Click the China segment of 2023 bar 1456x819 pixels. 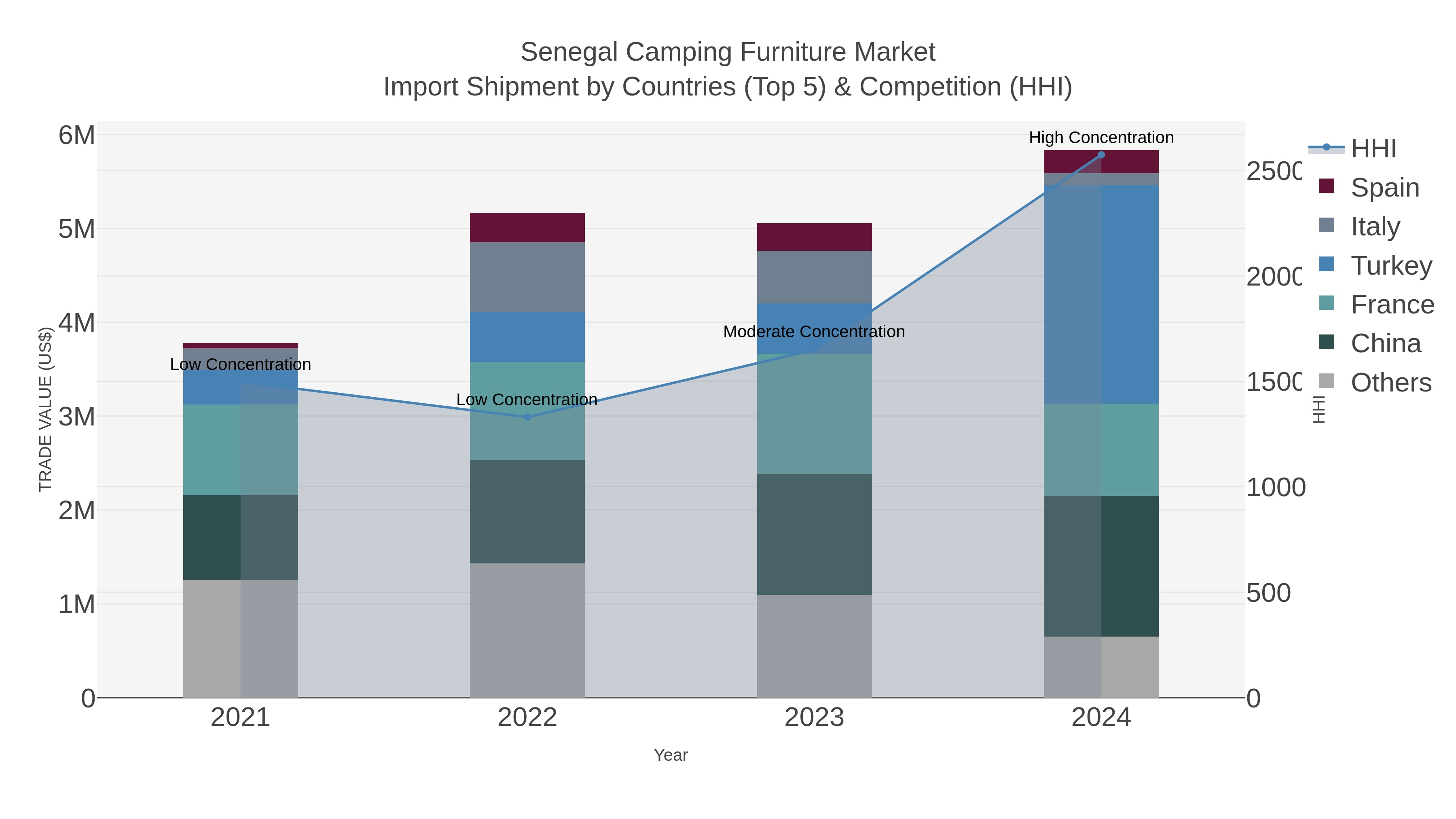tap(814, 535)
